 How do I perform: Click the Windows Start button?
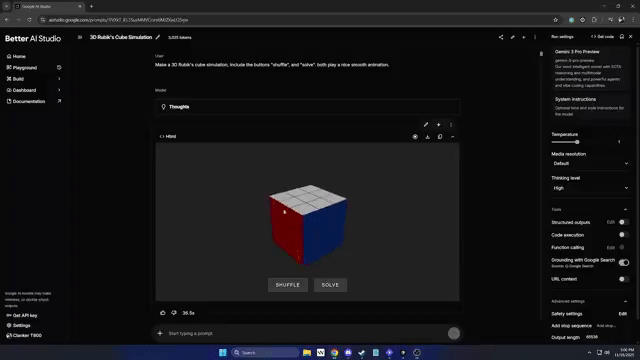point(222,352)
